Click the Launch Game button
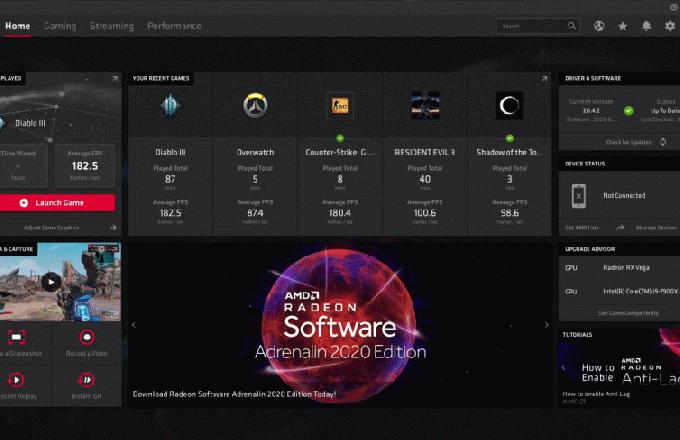The height and width of the screenshot is (440, 680). click(x=57, y=202)
